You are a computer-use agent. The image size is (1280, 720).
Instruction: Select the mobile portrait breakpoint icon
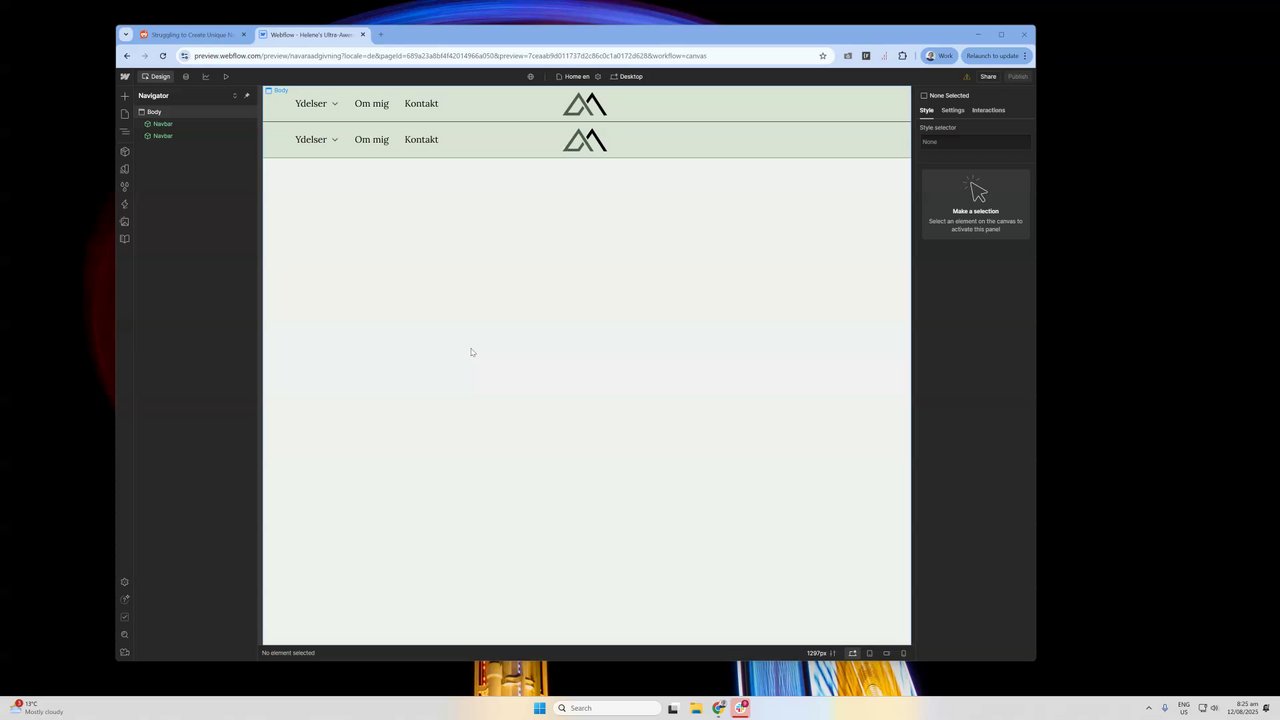pyautogui.click(x=903, y=653)
